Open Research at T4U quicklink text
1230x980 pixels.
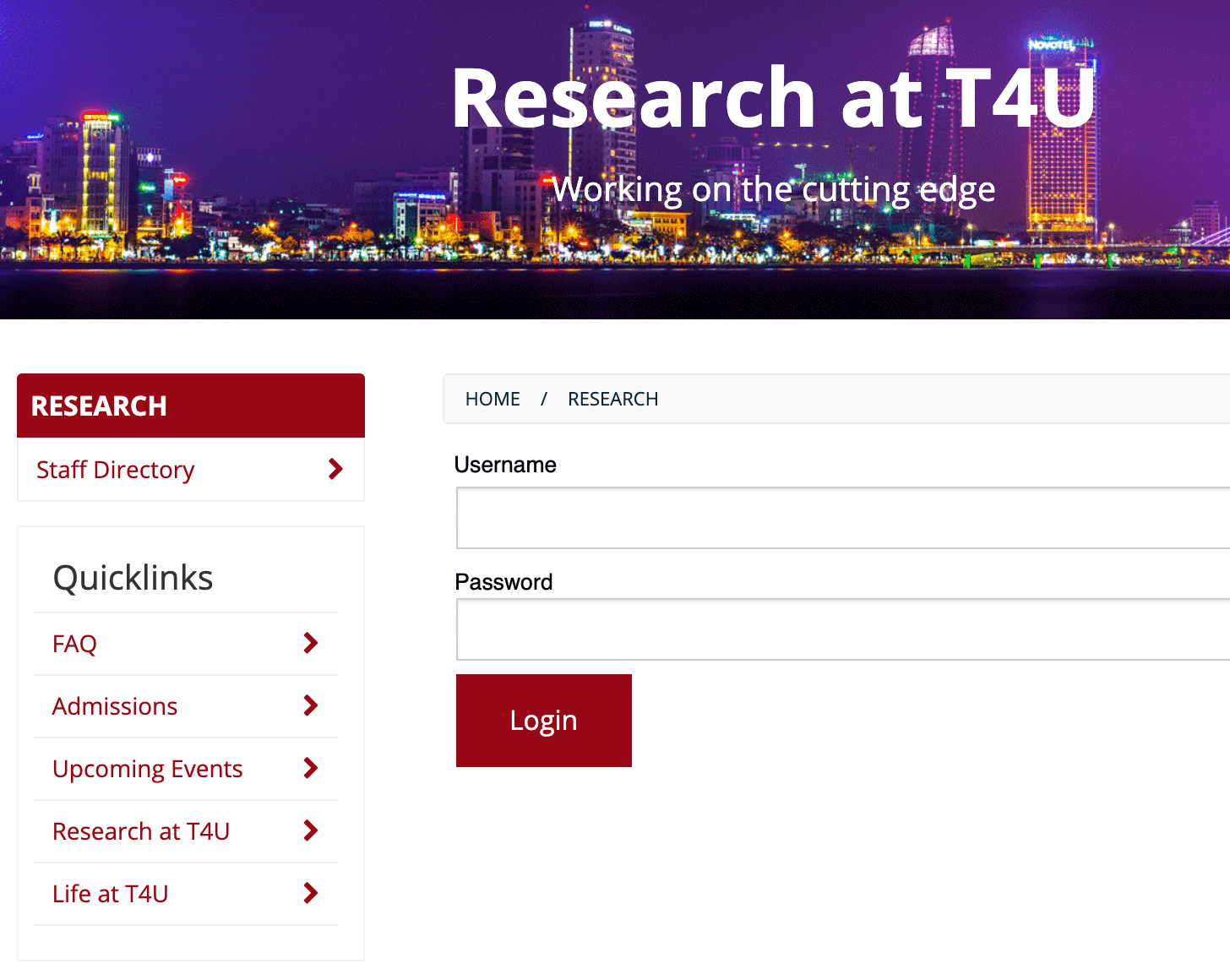(141, 831)
